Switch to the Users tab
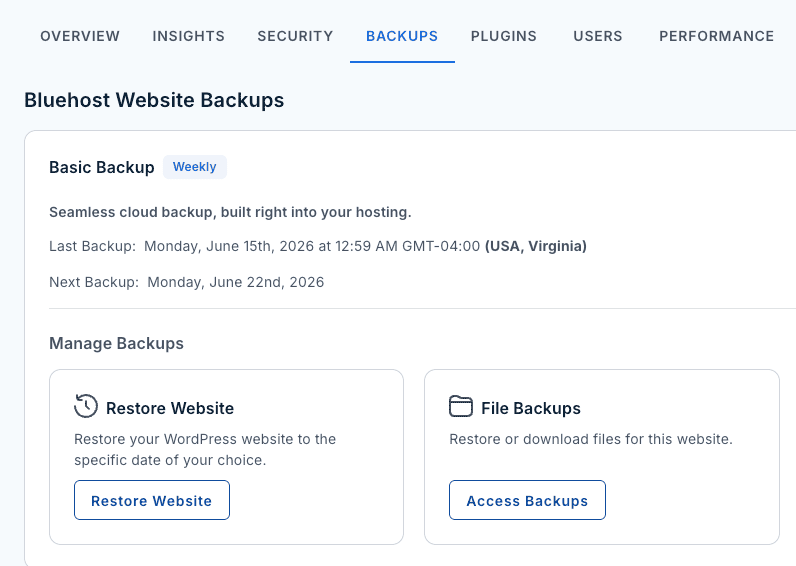The width and height of the screenshot is (796, 566). pyautogui.click(x=598, y=36)
